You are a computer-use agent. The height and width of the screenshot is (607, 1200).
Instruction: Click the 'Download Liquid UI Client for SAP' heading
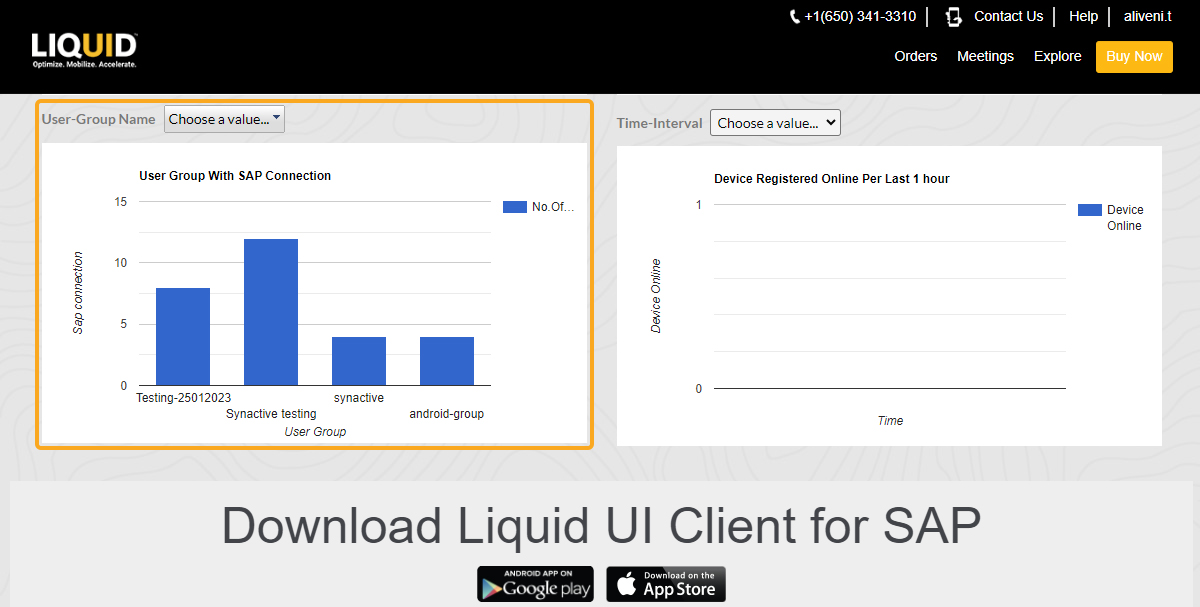[x=601, y=526]
